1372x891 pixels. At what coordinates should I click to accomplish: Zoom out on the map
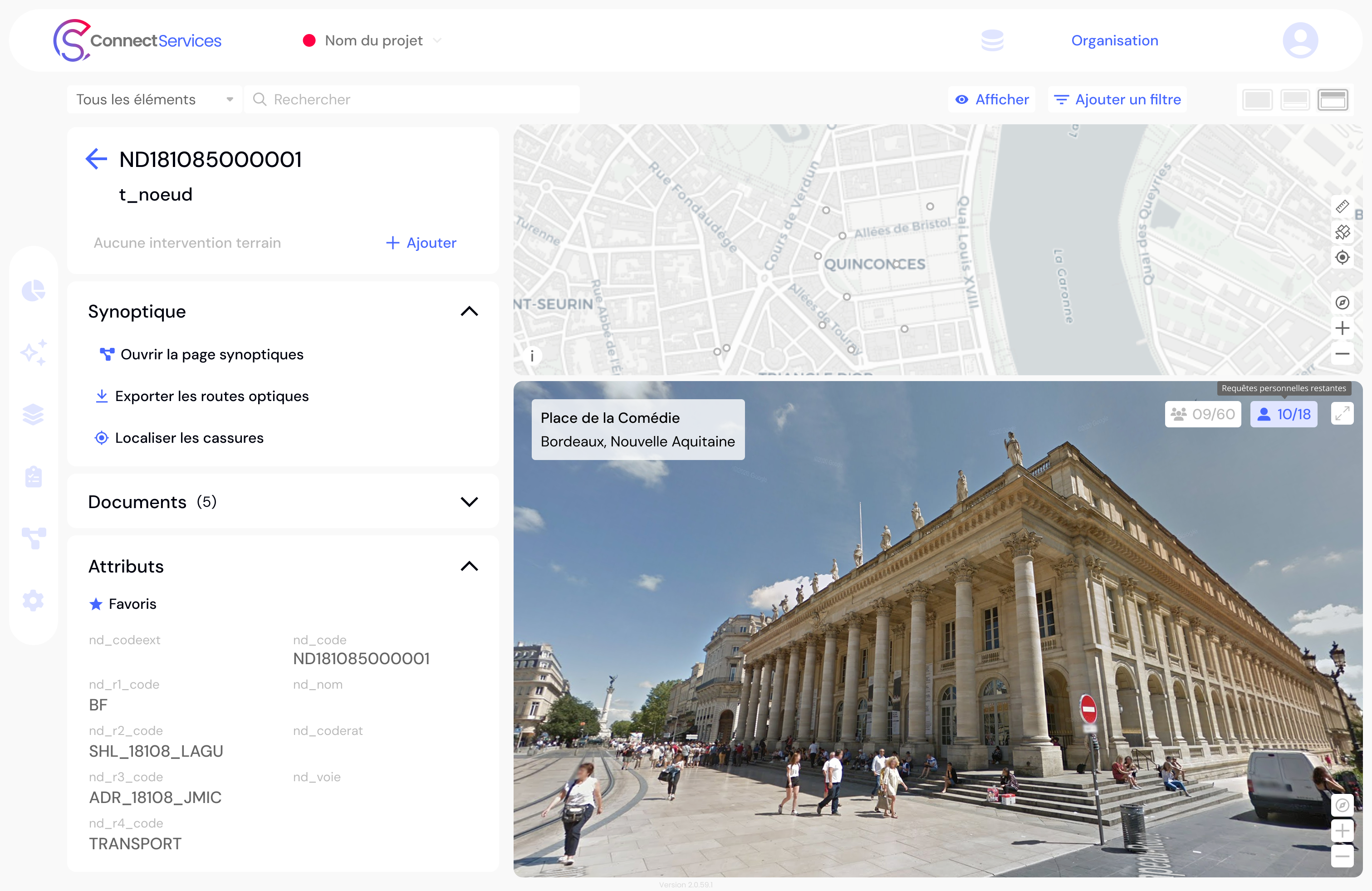pos(1342,354)
